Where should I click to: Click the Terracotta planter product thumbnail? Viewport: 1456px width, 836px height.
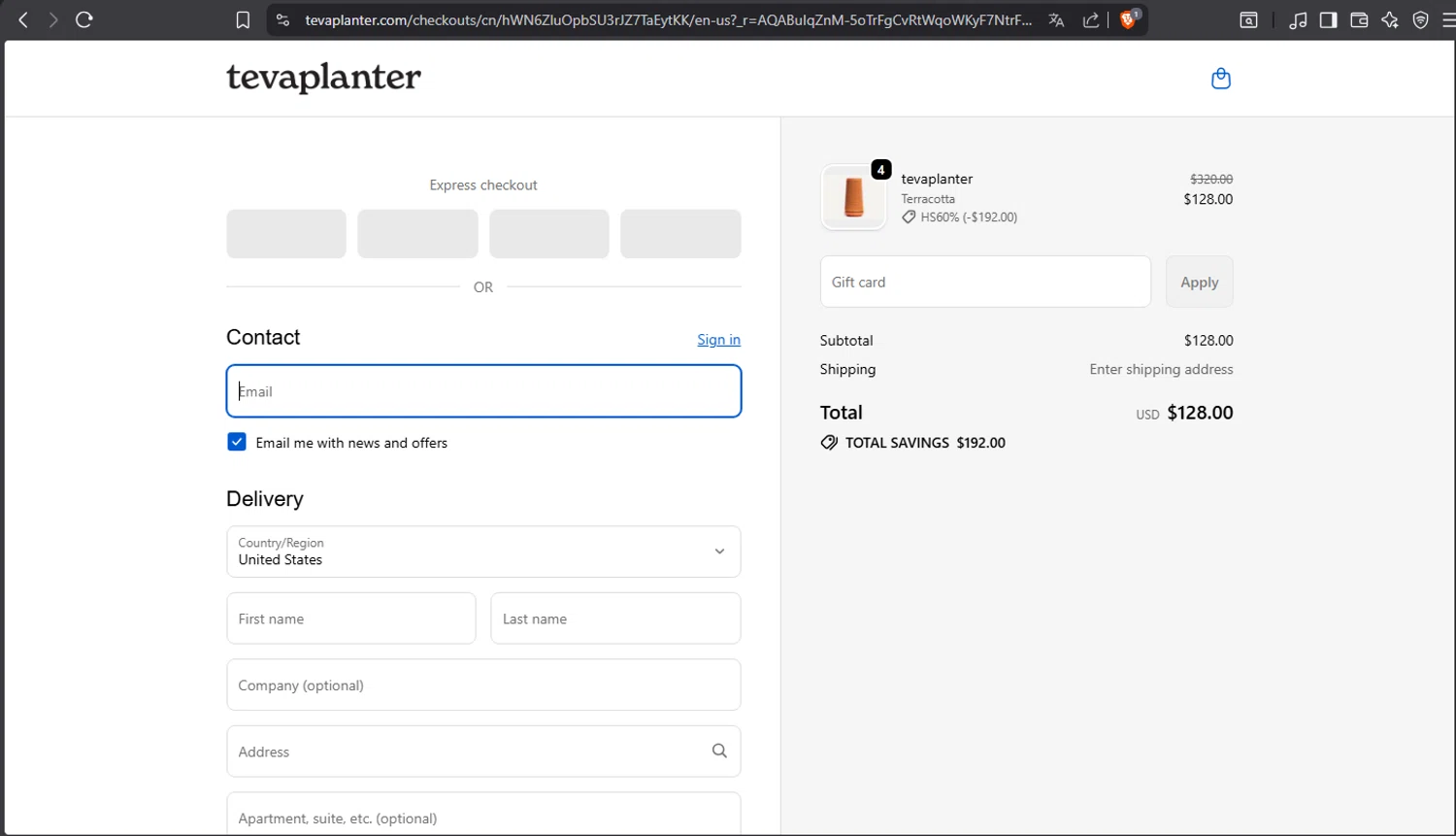pos(853,197)
